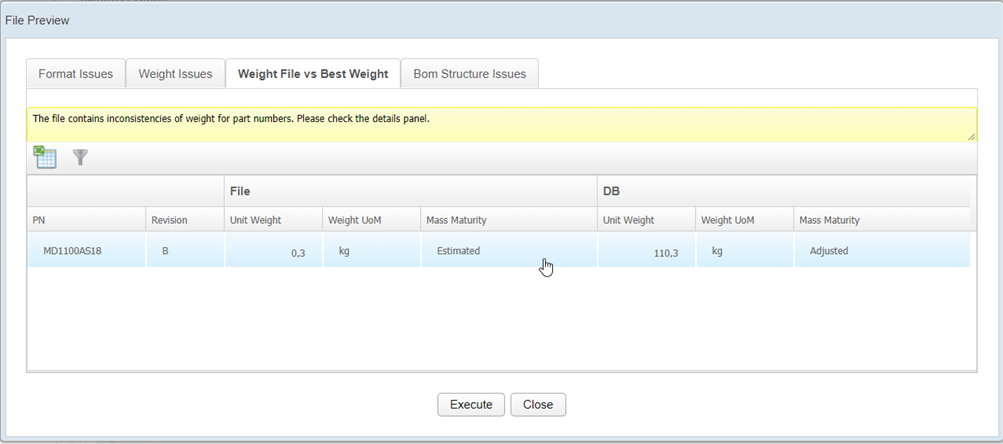Click the filter funnel icon
The image size is (1003, 444).
tap(81, 157)
